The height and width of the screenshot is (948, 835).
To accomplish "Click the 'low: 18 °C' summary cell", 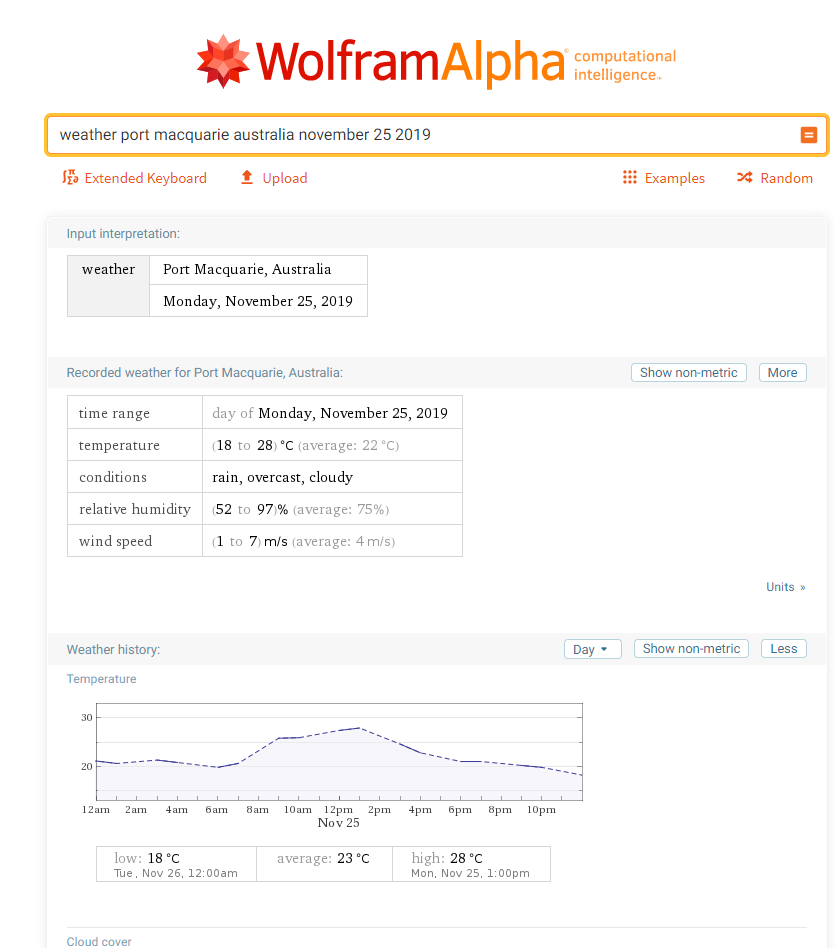I will [176, 864].
